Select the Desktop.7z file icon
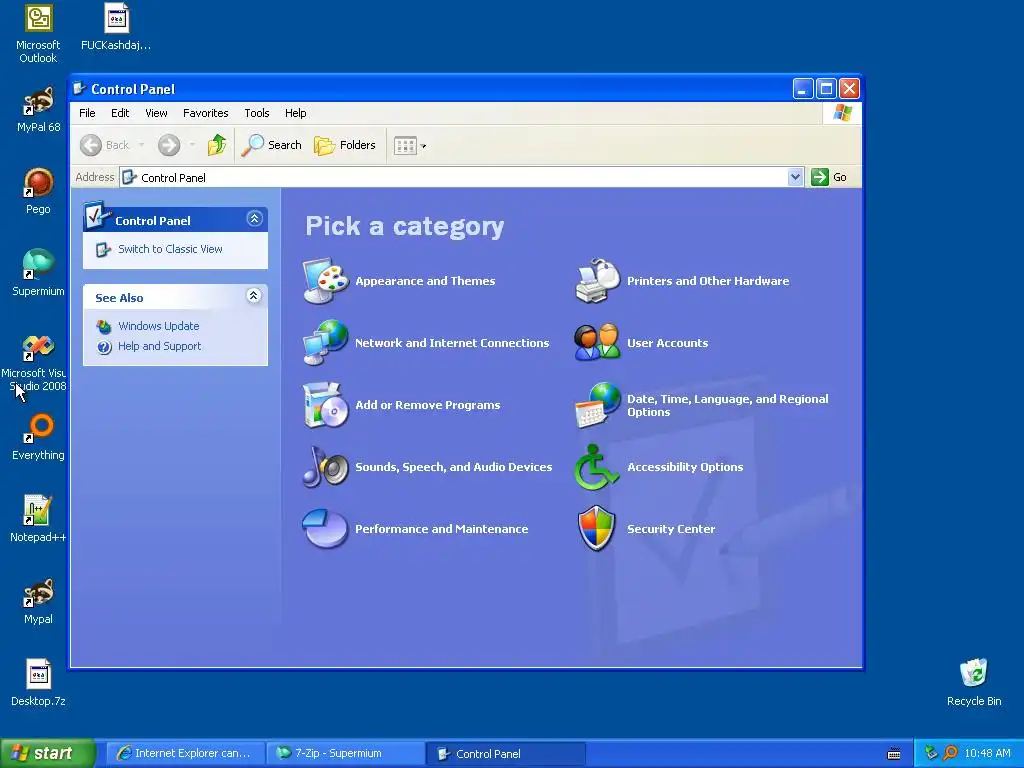The height and width of the screenshot is (768, 1024). point(38,683)
